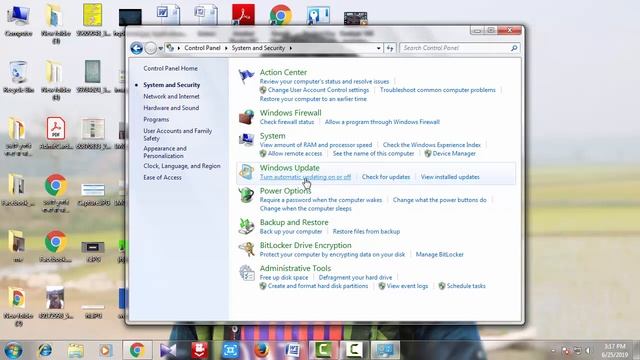Open the BitLocker keys icon
Viewport: 640px width, 360px height.
click(x=246, y=249)
